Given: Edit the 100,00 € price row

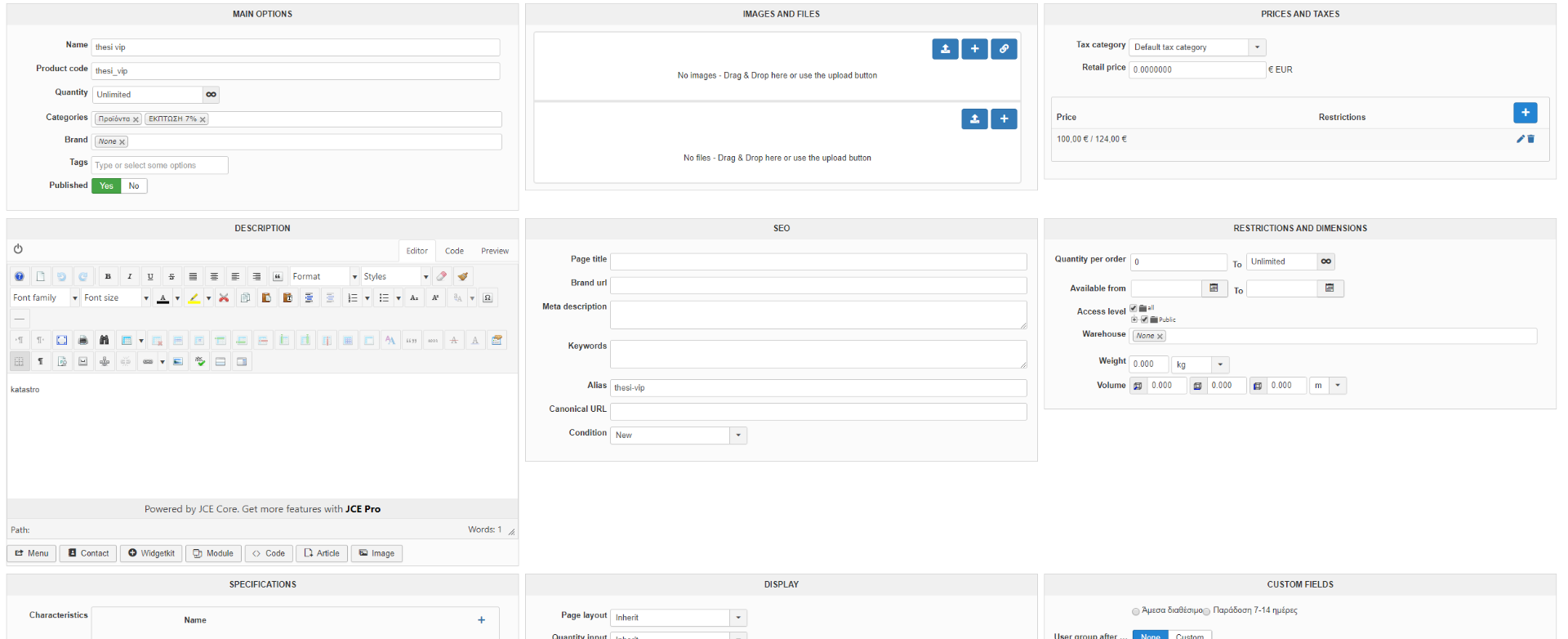Looking at the screenshot, I should click(1521, 139).
